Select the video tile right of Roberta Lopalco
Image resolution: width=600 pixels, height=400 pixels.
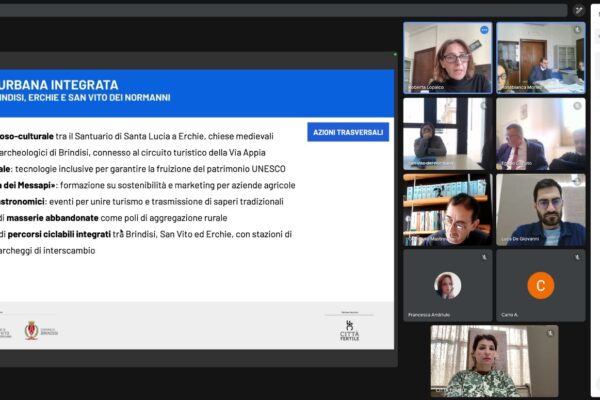coord(541,58)
